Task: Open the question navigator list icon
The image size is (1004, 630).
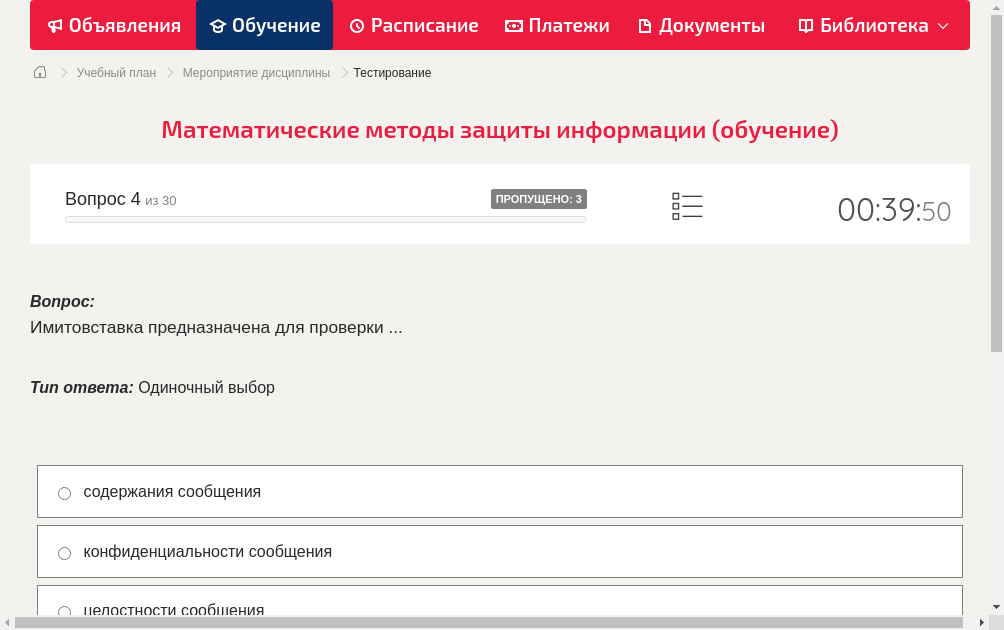Action: [x=687, y=206]
